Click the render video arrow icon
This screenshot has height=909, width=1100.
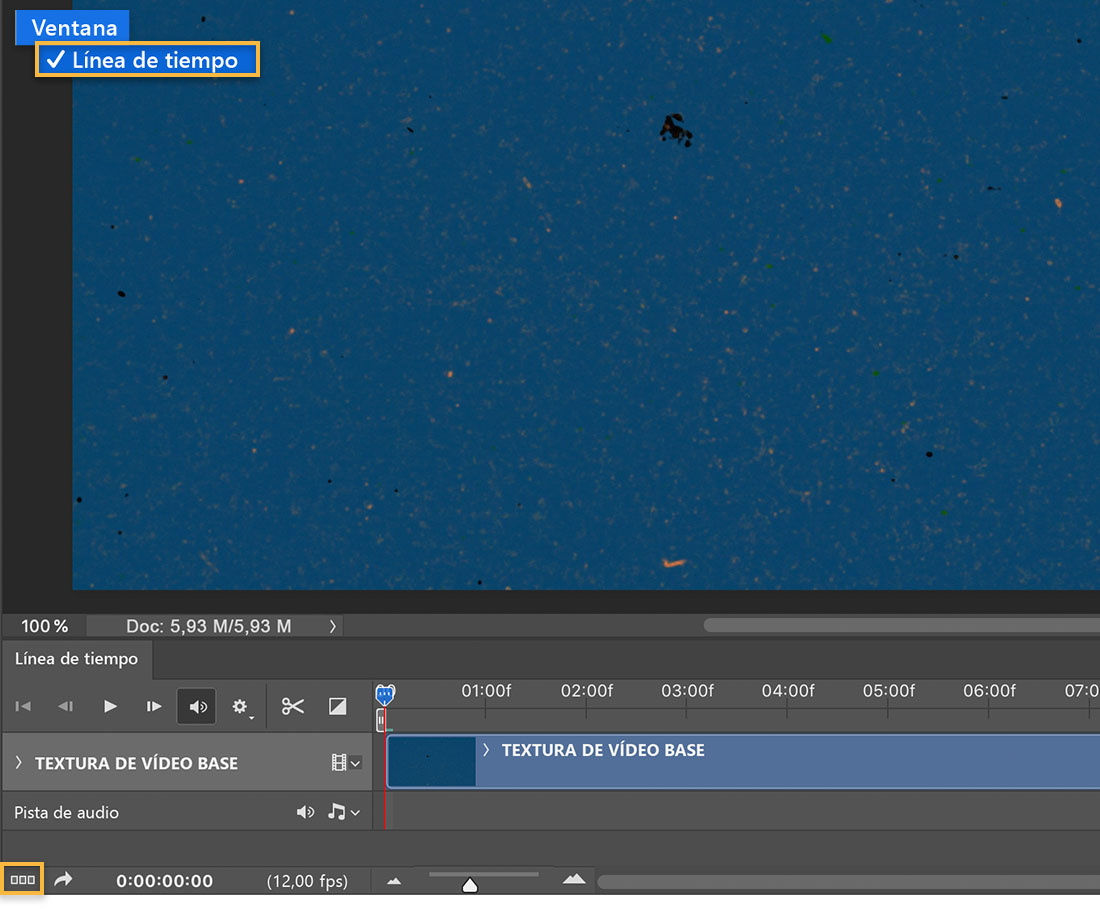tap(63, 880)
